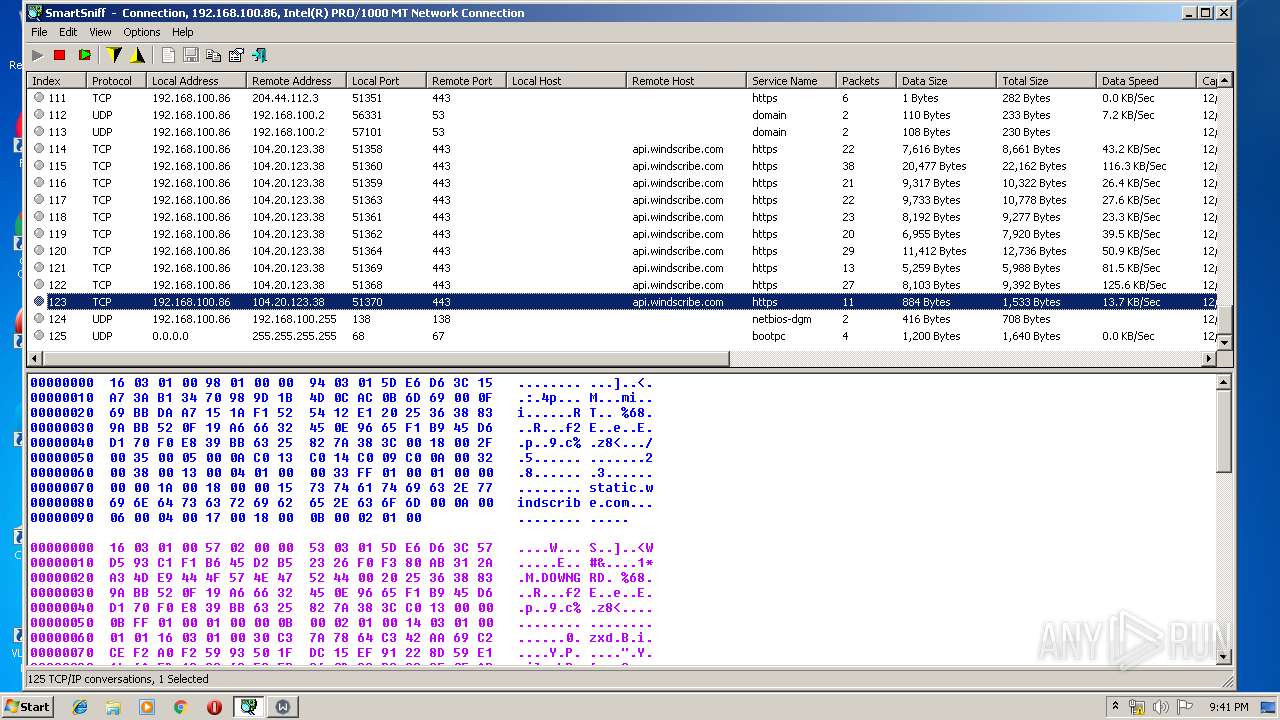
Task: Click the Exit door icon in toolbar
Action: click(259, 55)
